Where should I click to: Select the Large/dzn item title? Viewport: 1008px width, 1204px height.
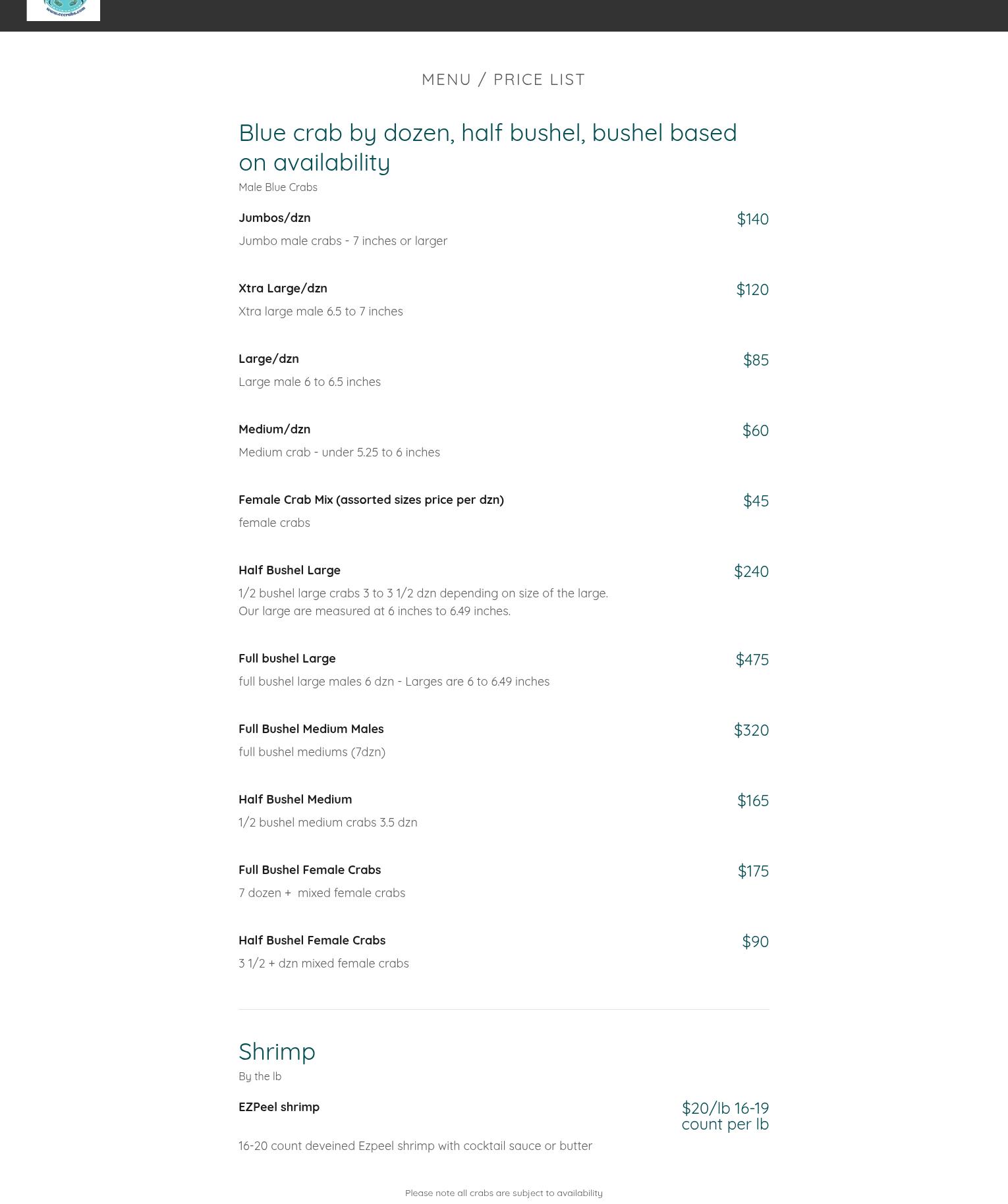[268, 359]
